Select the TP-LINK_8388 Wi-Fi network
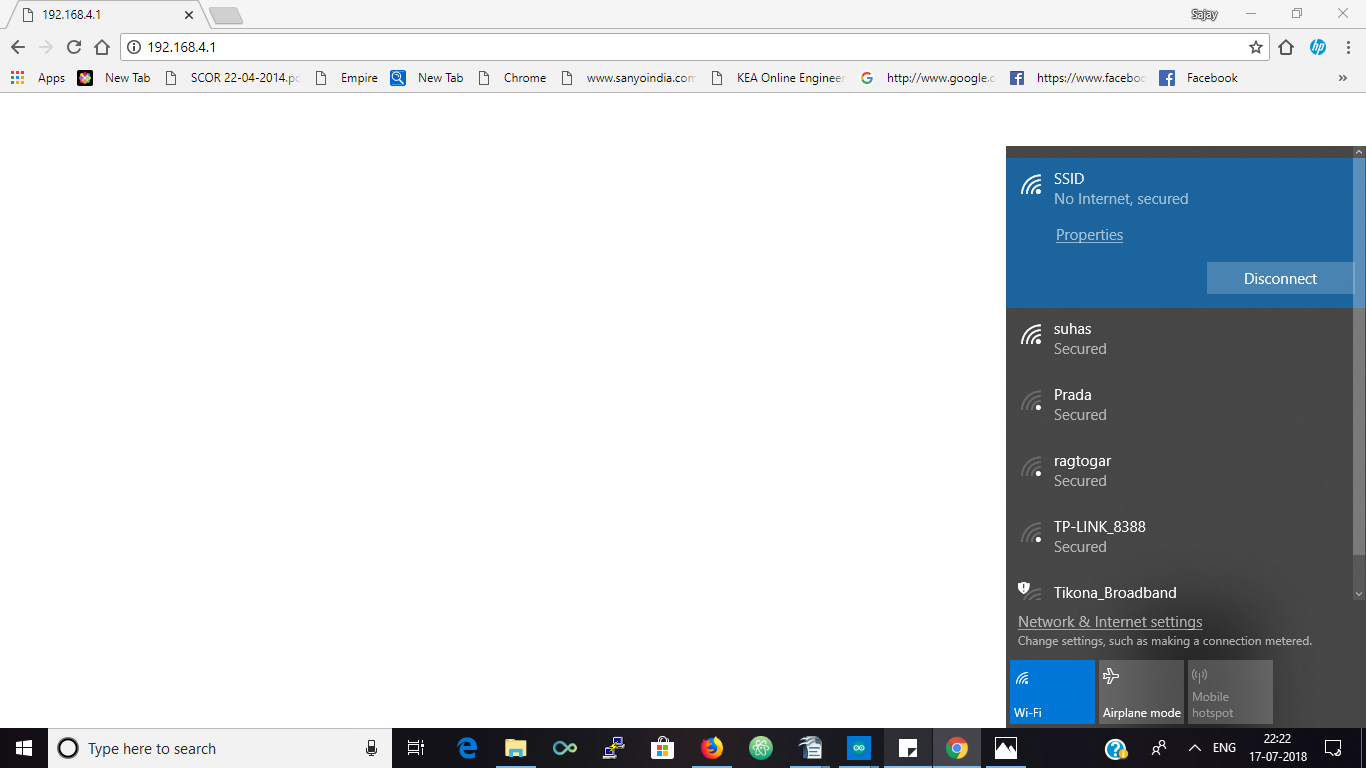 (x=1180, y=537)
